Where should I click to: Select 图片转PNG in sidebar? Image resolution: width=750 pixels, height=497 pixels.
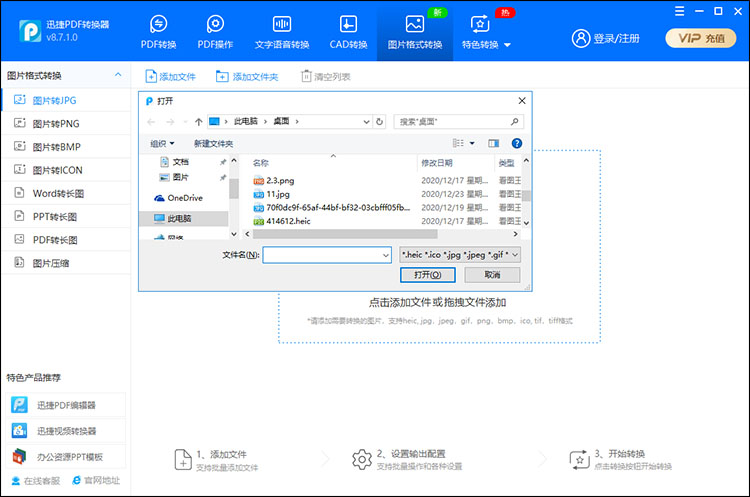click(x=66, y=123)
